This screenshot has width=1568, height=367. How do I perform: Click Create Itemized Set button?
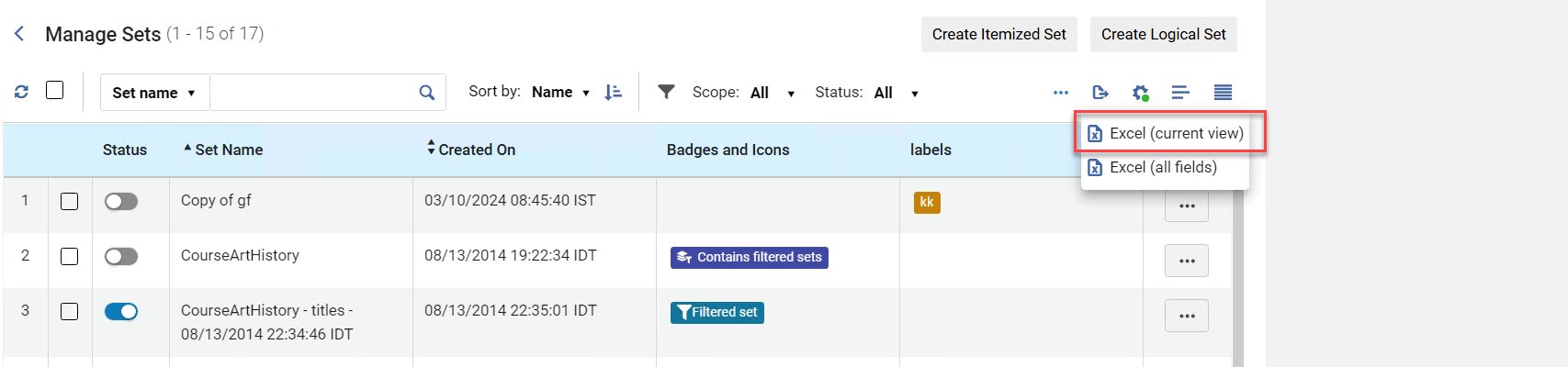click(999, 34)
